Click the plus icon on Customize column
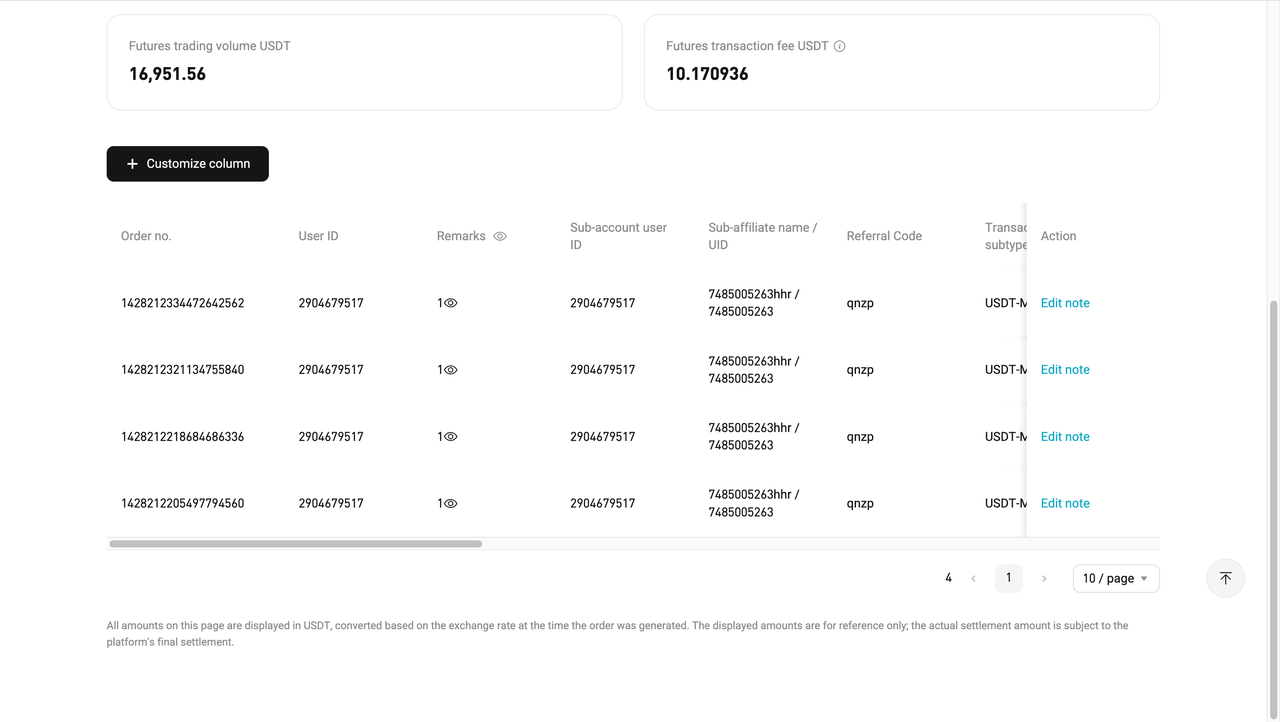Viewport: 1280px width, 722px height. pyautogui.click(x=133, y=163)
